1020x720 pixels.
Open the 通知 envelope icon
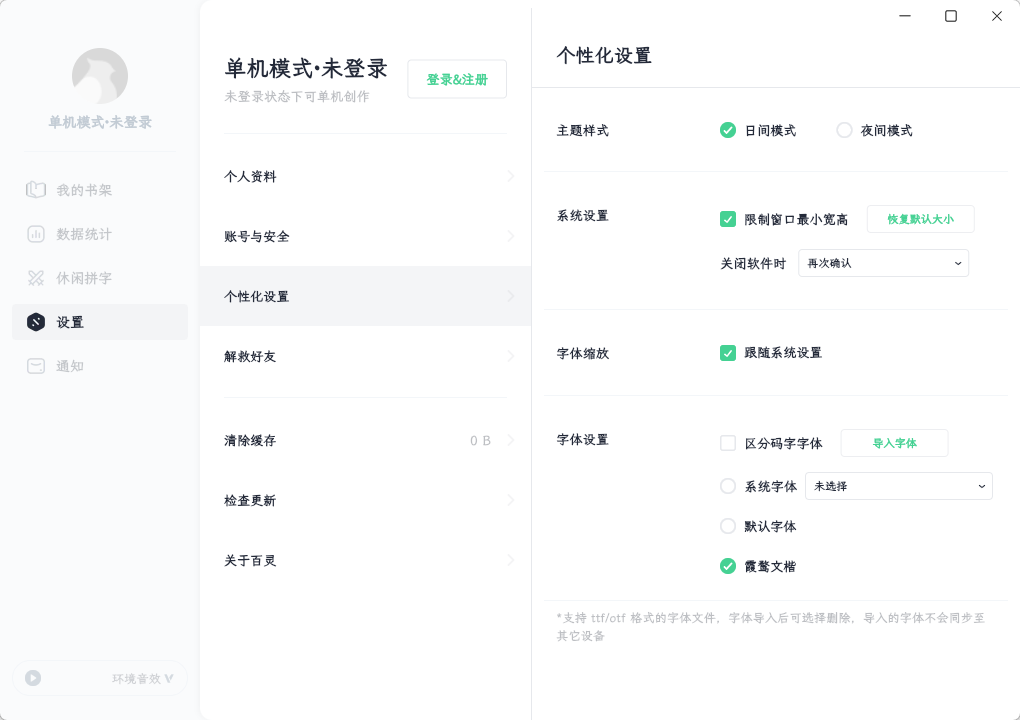click(36, 366)
